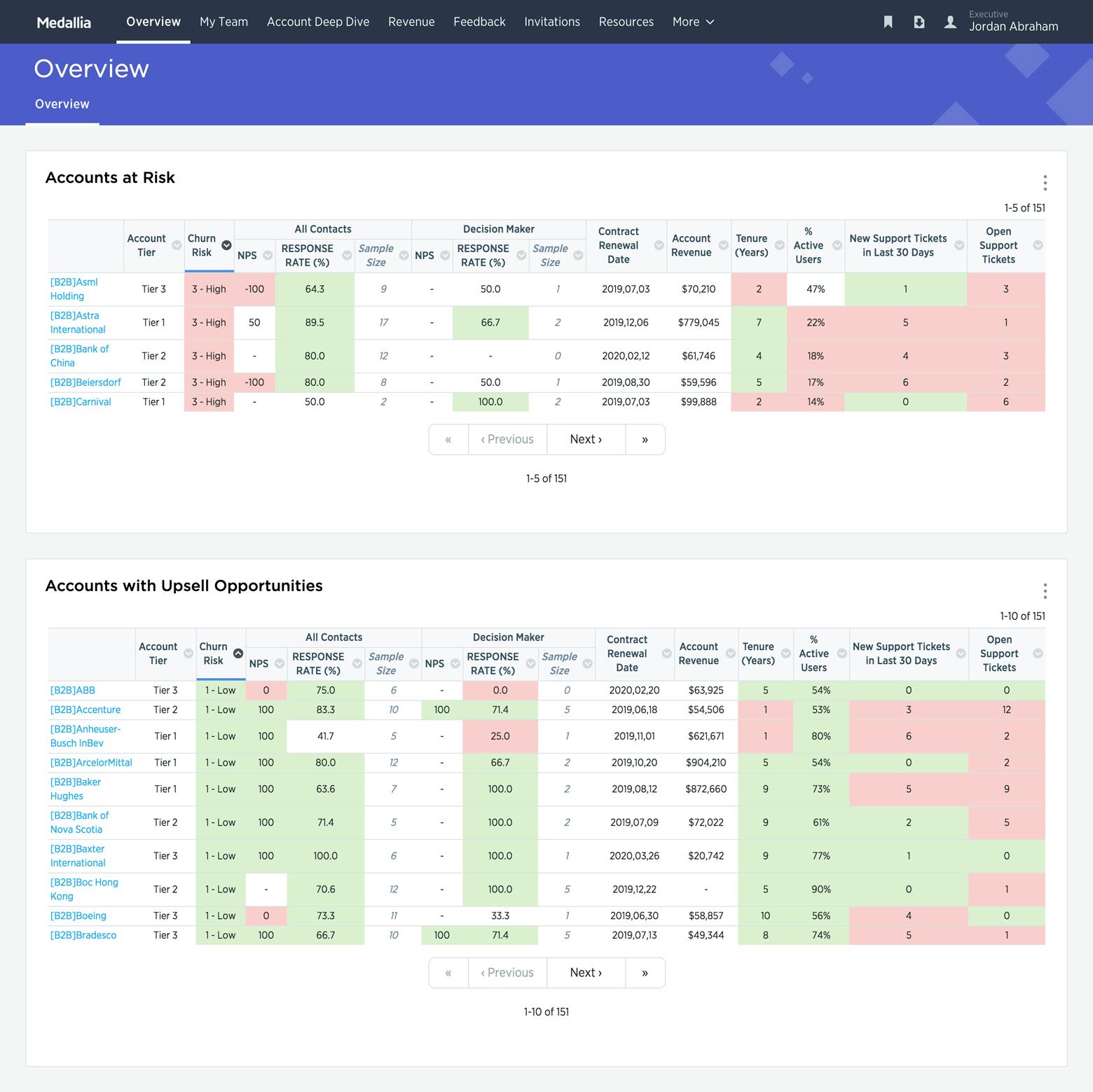Jump to first page in Accounts at Risk
The height and width of the screenshot is (1092, 1093).
(x=448, y=439)
